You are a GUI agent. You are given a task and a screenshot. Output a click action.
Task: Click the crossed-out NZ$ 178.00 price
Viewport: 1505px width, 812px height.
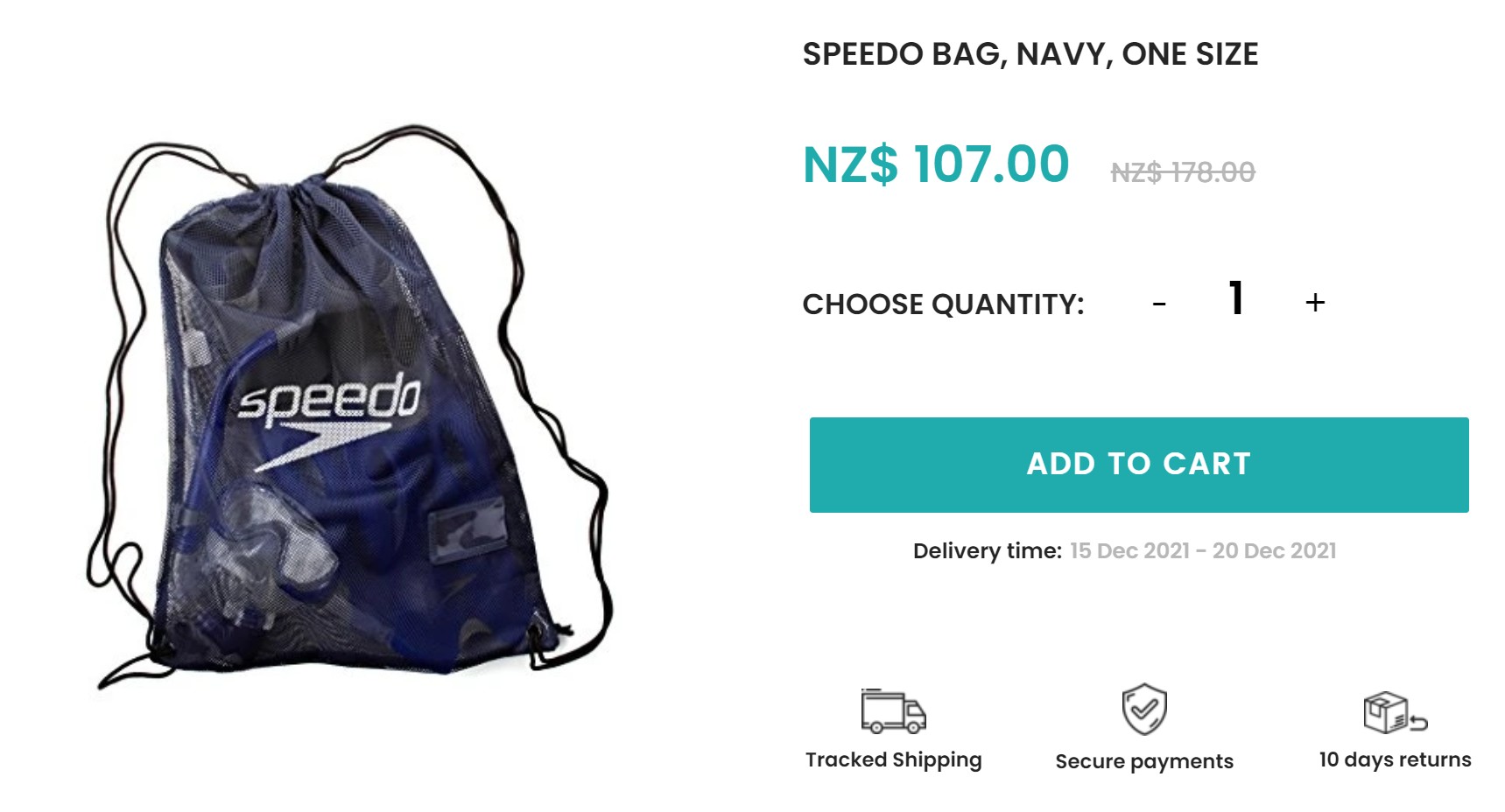1183,172
